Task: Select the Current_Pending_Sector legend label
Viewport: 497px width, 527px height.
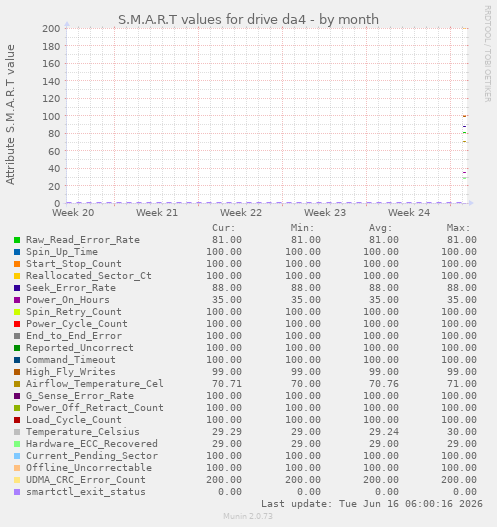Action: pyautogui.click(x=92, y=456)
